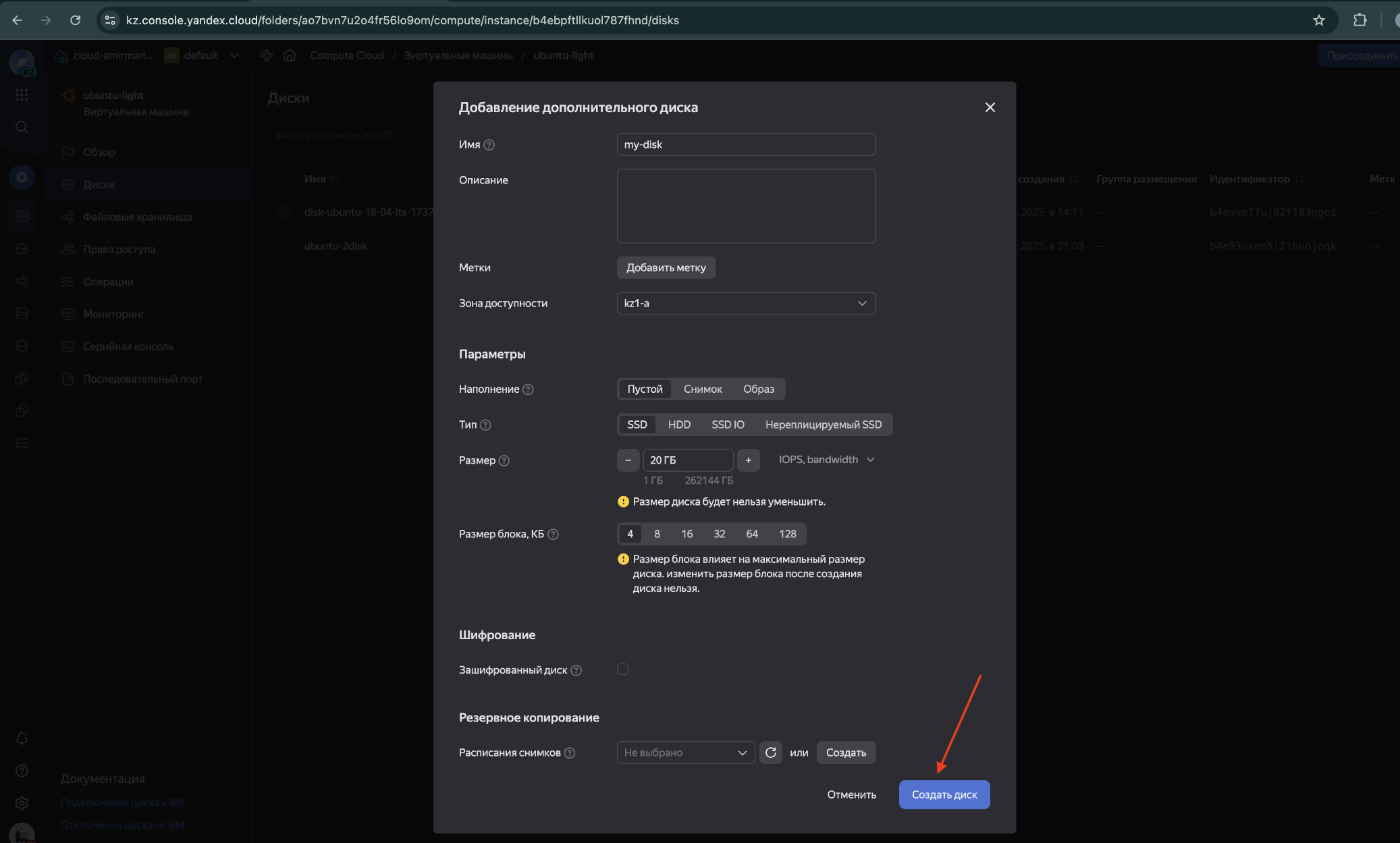Click the minus button to decrease disk size
The image size is (1400, 843).
[628, 460]
